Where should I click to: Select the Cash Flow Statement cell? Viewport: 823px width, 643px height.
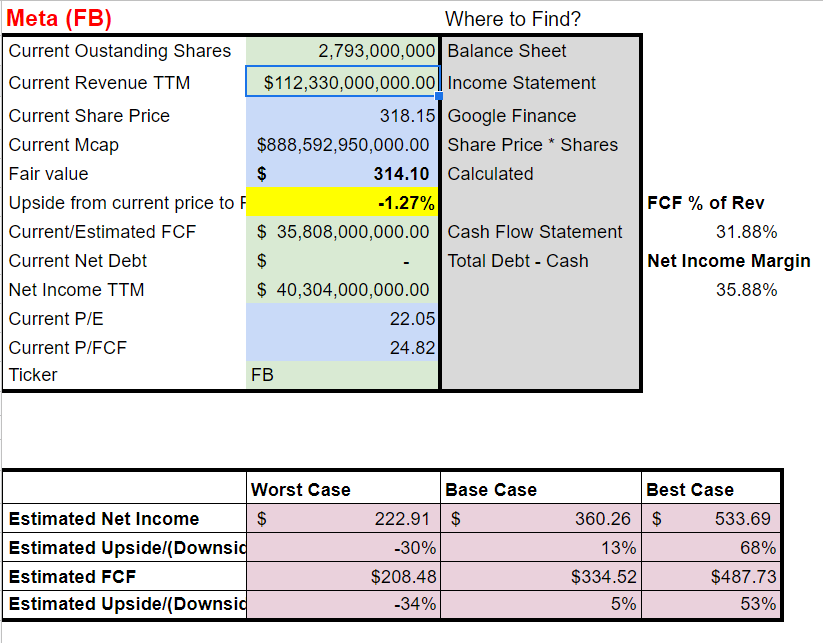coord(535,231)
